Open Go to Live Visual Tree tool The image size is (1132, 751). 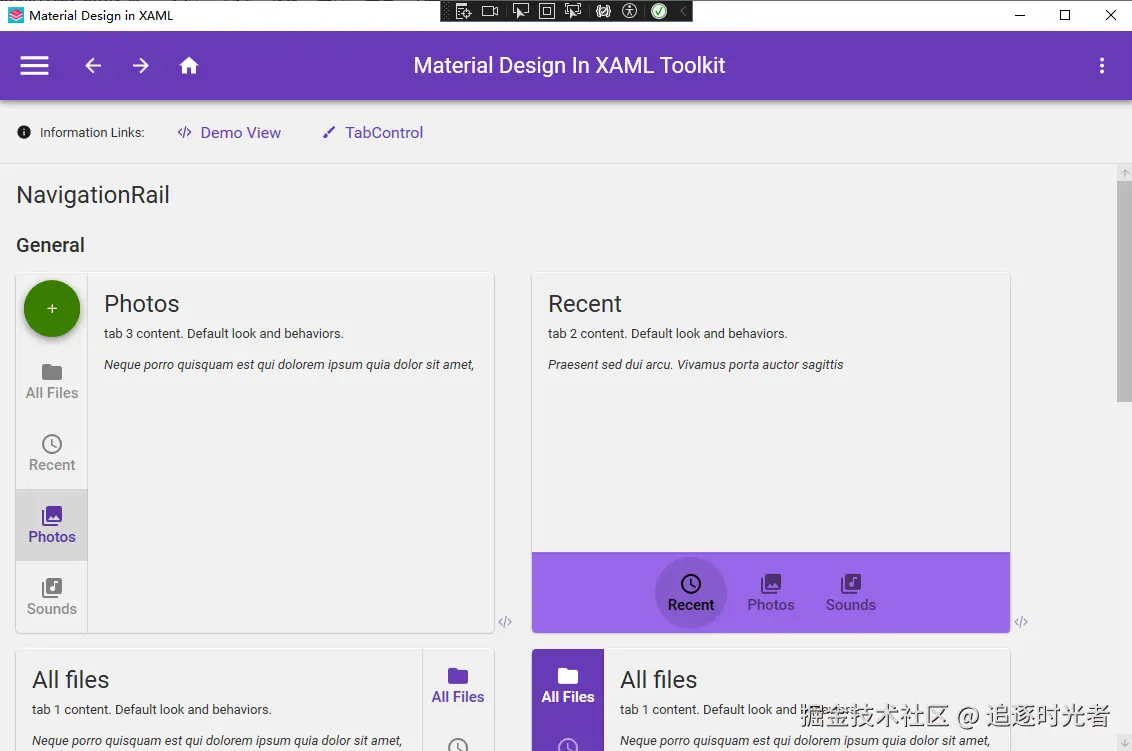[x=463, y=11]
